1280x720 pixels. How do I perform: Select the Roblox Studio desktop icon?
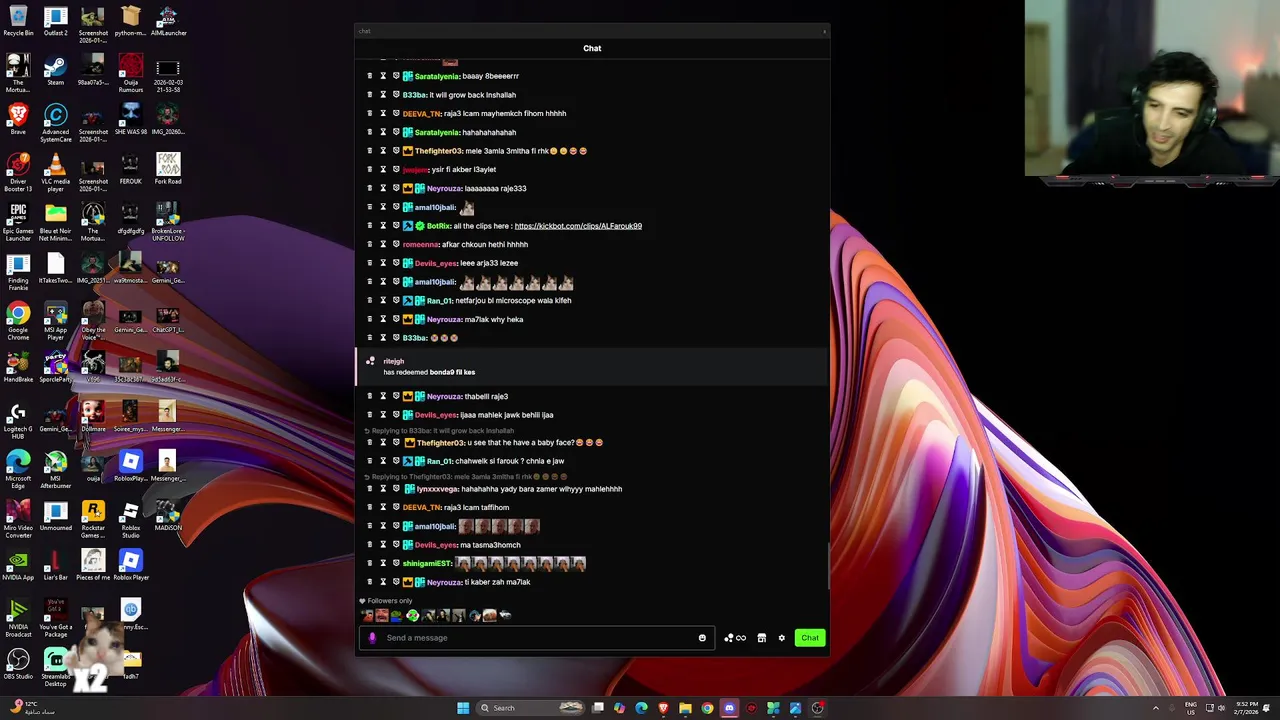click(x=130, y=518)
